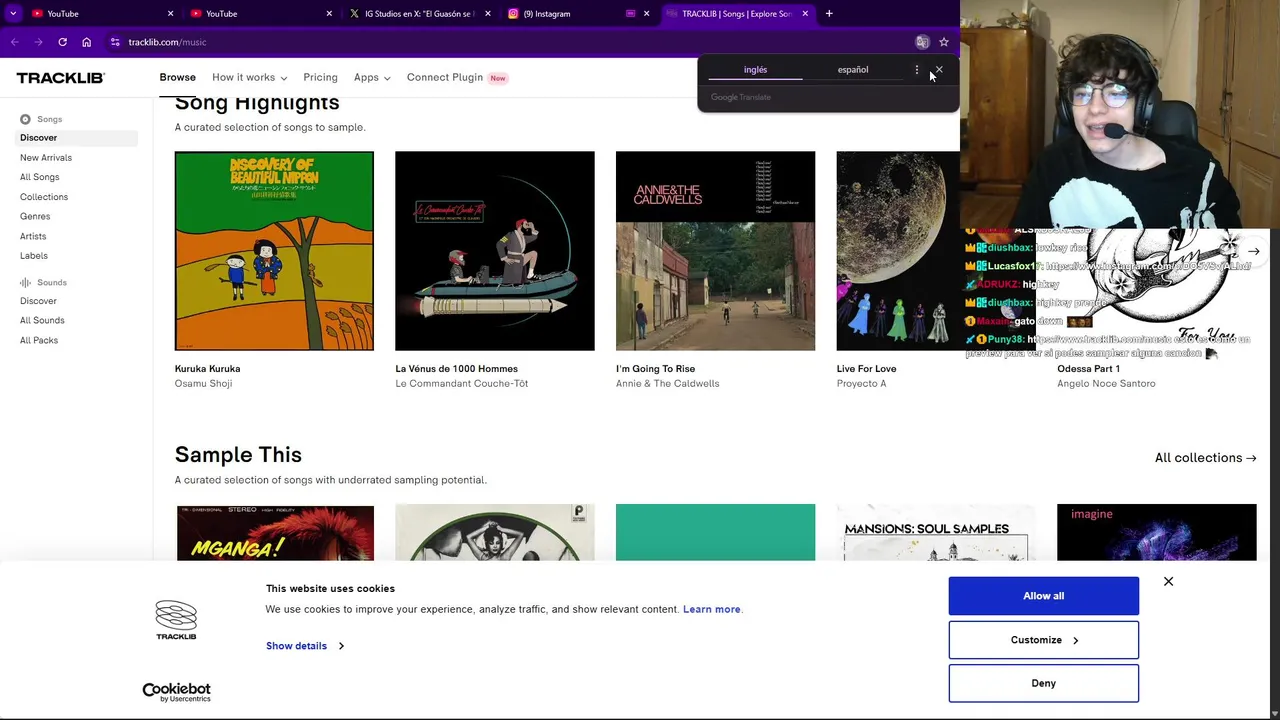The width and height of the screenshot is (1280, 720).
Task: Open All Sounds in sidebar
Action: 42,320
